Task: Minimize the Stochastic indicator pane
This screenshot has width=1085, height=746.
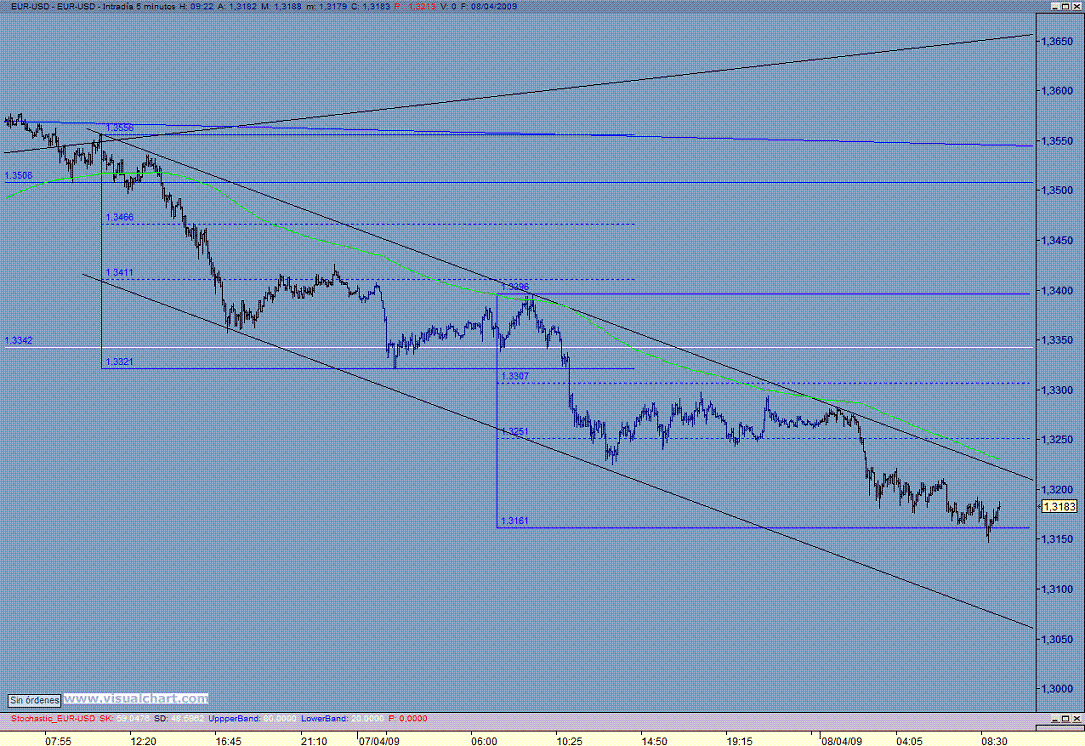Action: (1055, 718)
